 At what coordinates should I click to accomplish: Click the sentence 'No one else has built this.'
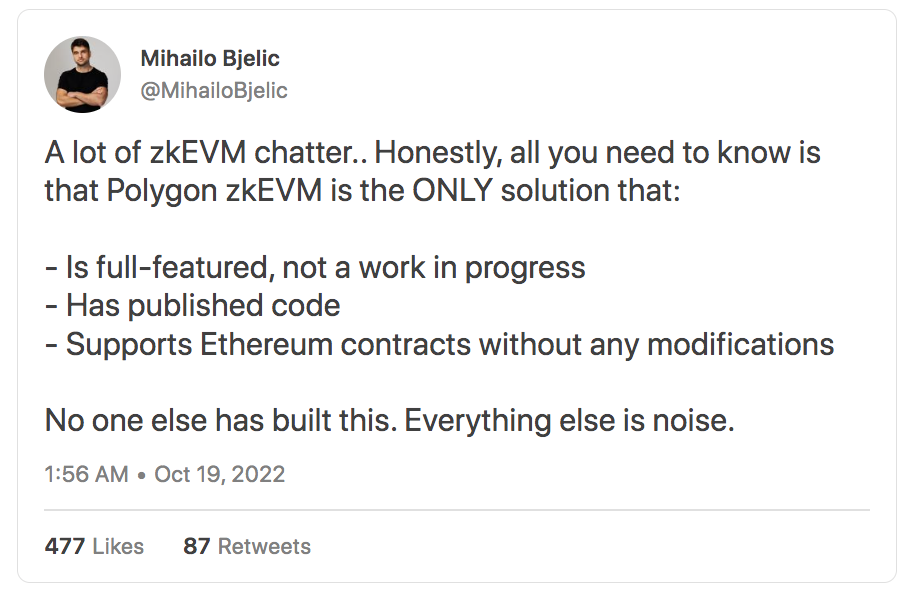pos(221,420)
